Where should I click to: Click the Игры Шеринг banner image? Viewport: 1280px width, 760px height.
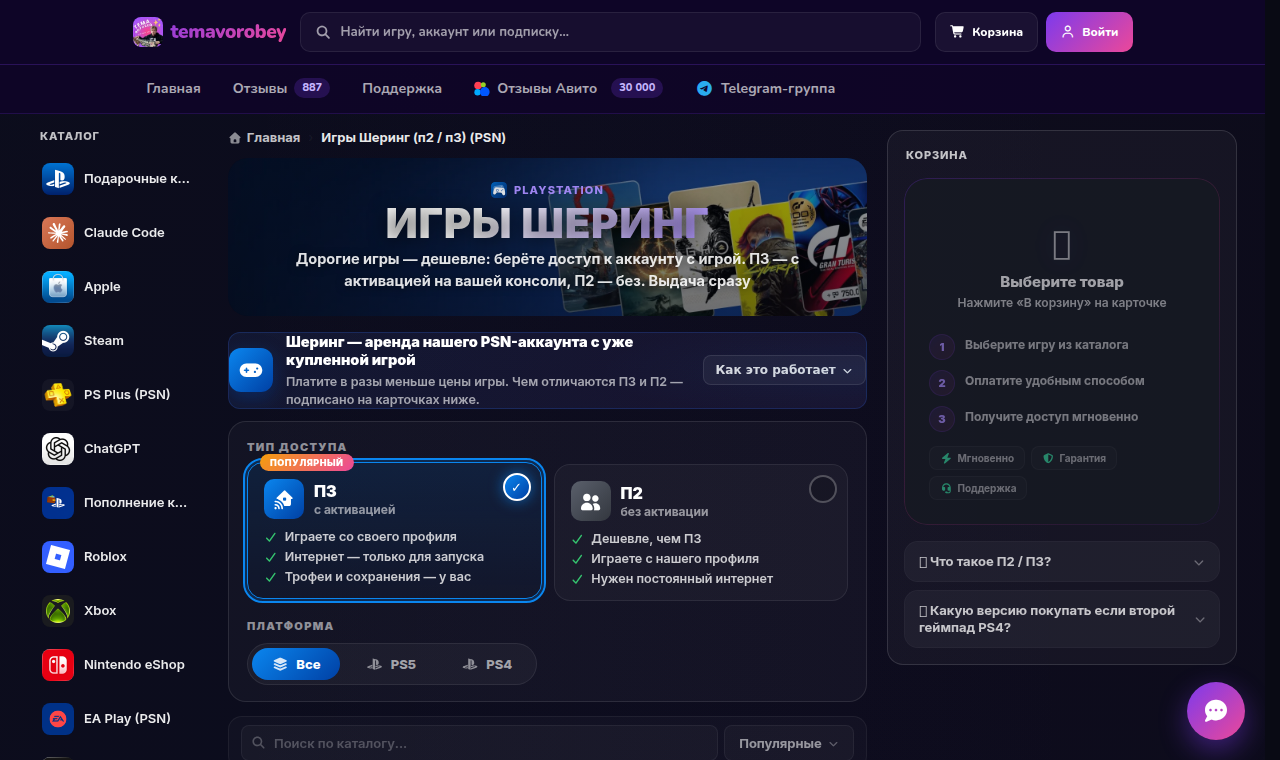tap(547, 237)
